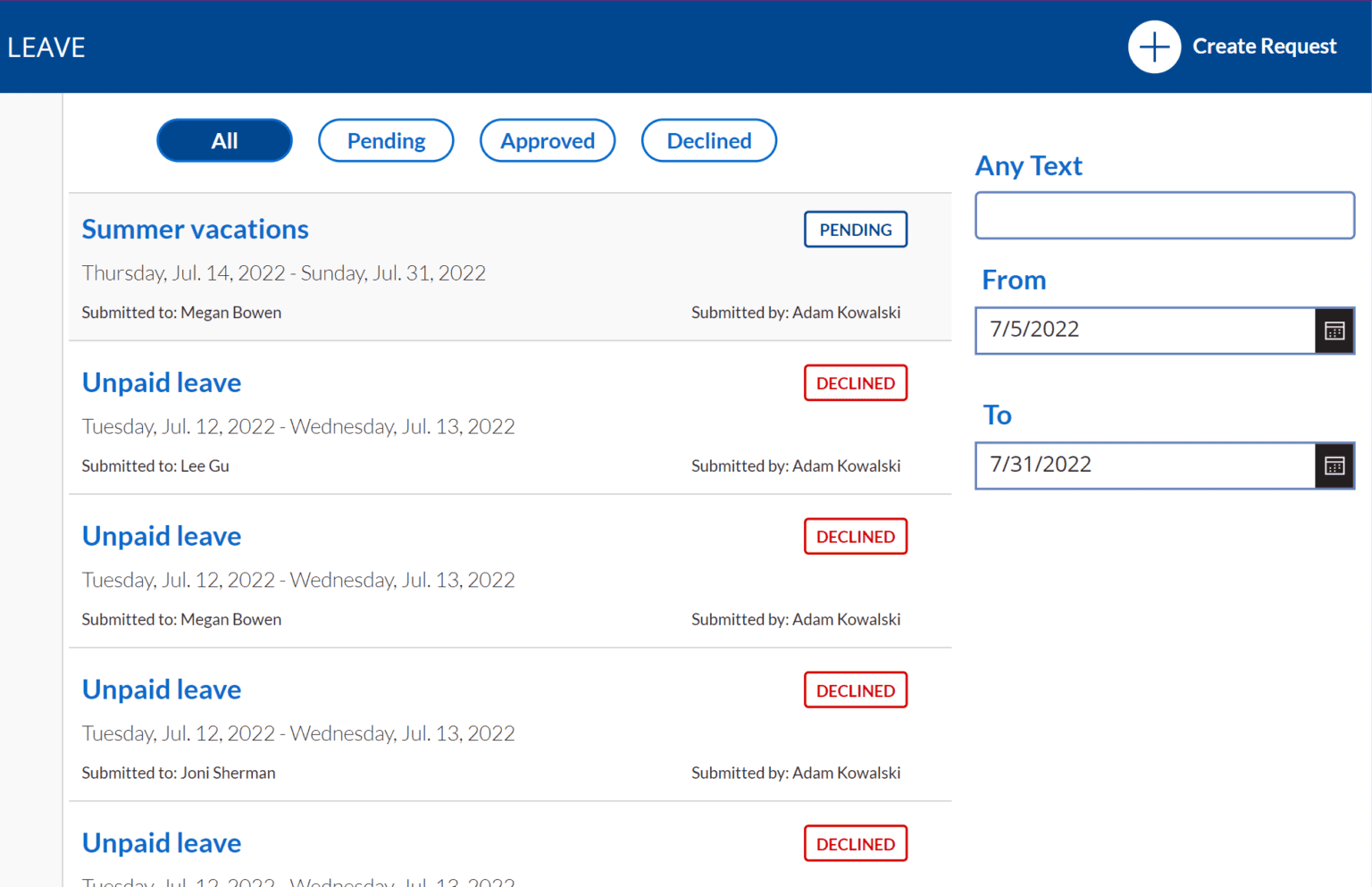Open the Unpaid leave submitted to Megan Bowen
The width and height of the screenshot is (1372, 887).
[x=161, y=536]
